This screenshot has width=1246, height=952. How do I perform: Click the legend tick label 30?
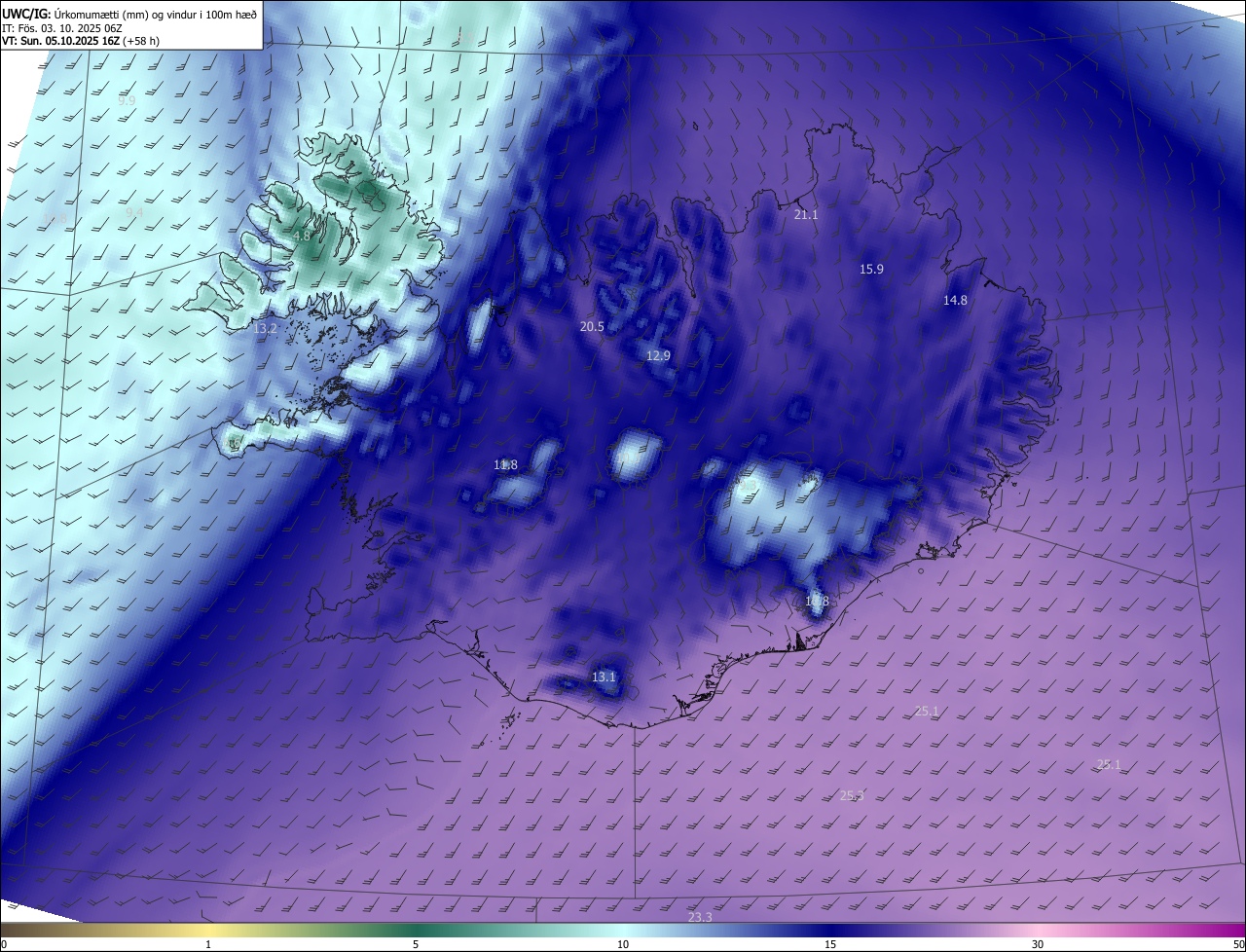pos(1038,944)
